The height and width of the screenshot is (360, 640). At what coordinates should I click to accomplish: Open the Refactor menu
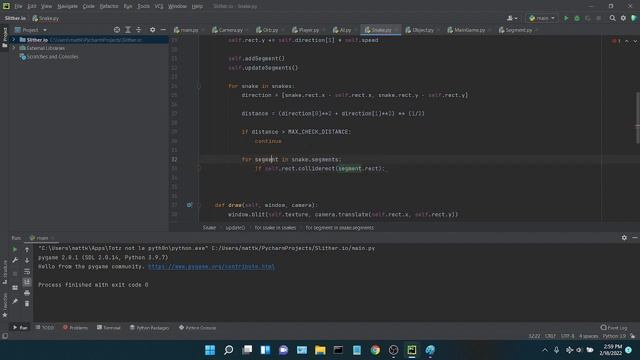click(109, 6)
